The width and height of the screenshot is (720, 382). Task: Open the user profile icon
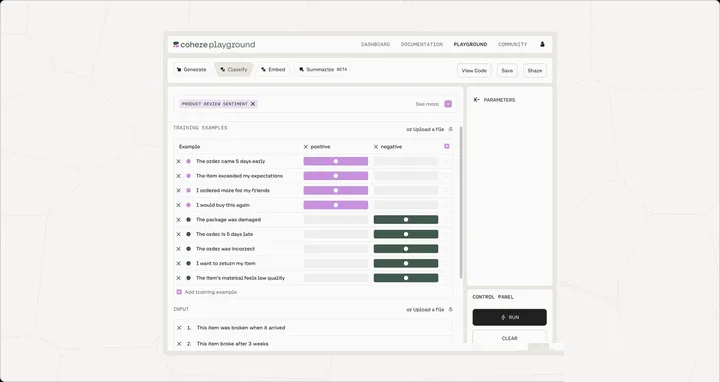click(542, 44)
